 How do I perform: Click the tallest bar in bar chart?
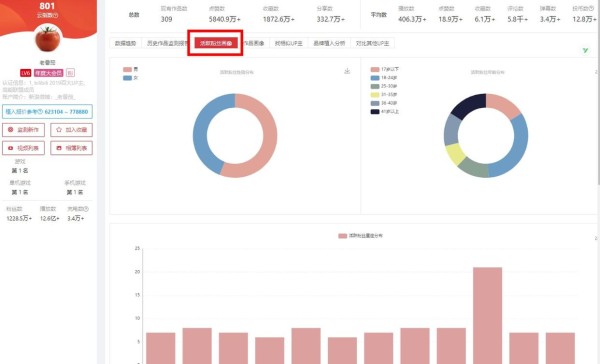coord(488,315)
